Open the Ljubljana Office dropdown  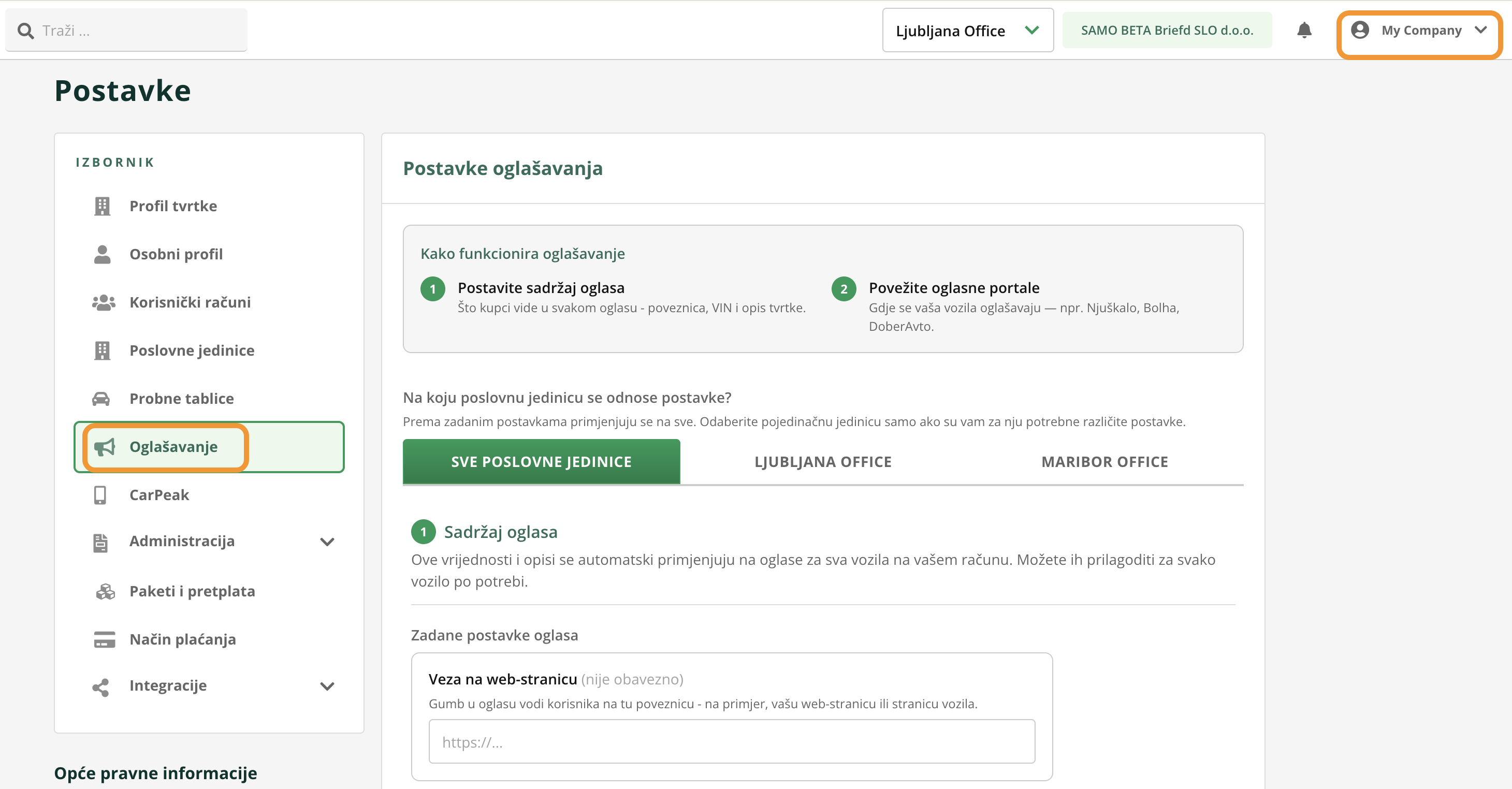point(967,30)
